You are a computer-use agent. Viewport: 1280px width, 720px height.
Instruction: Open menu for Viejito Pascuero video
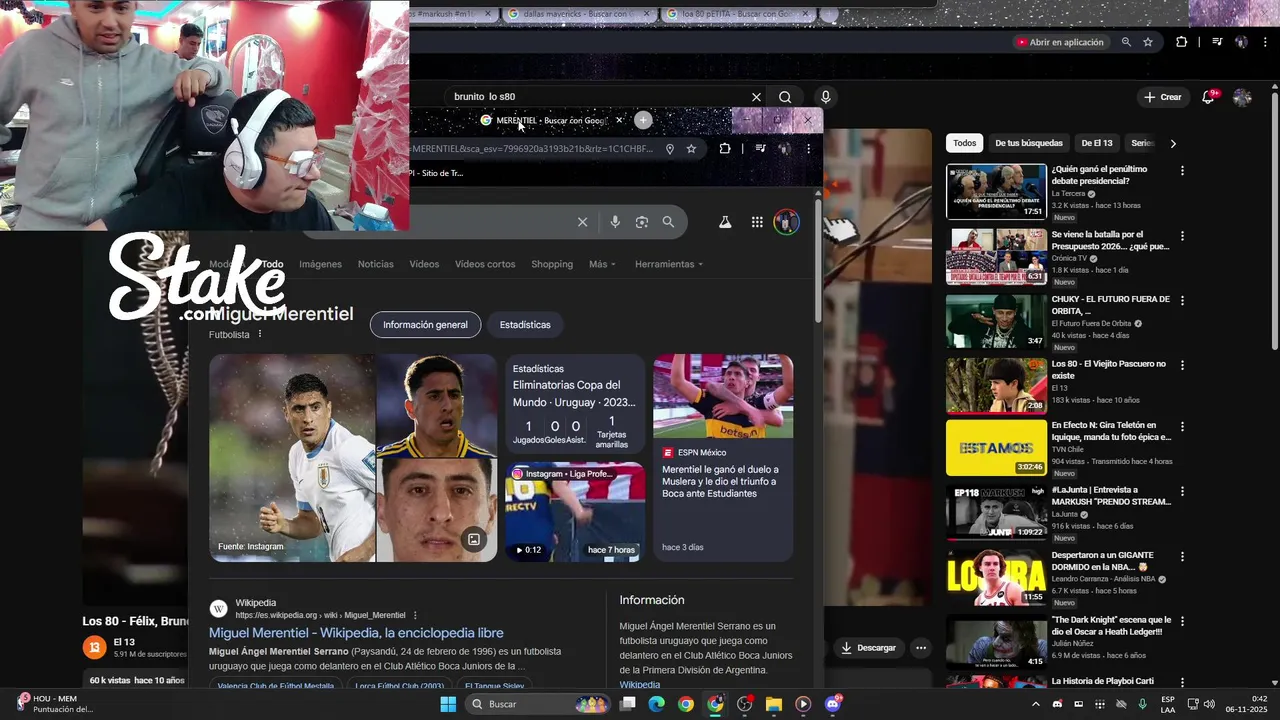coord(1182,364)
